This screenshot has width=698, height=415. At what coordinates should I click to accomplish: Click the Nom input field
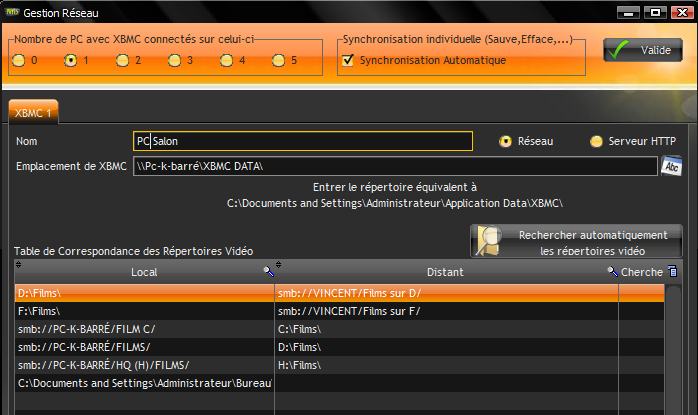[303, 142]
